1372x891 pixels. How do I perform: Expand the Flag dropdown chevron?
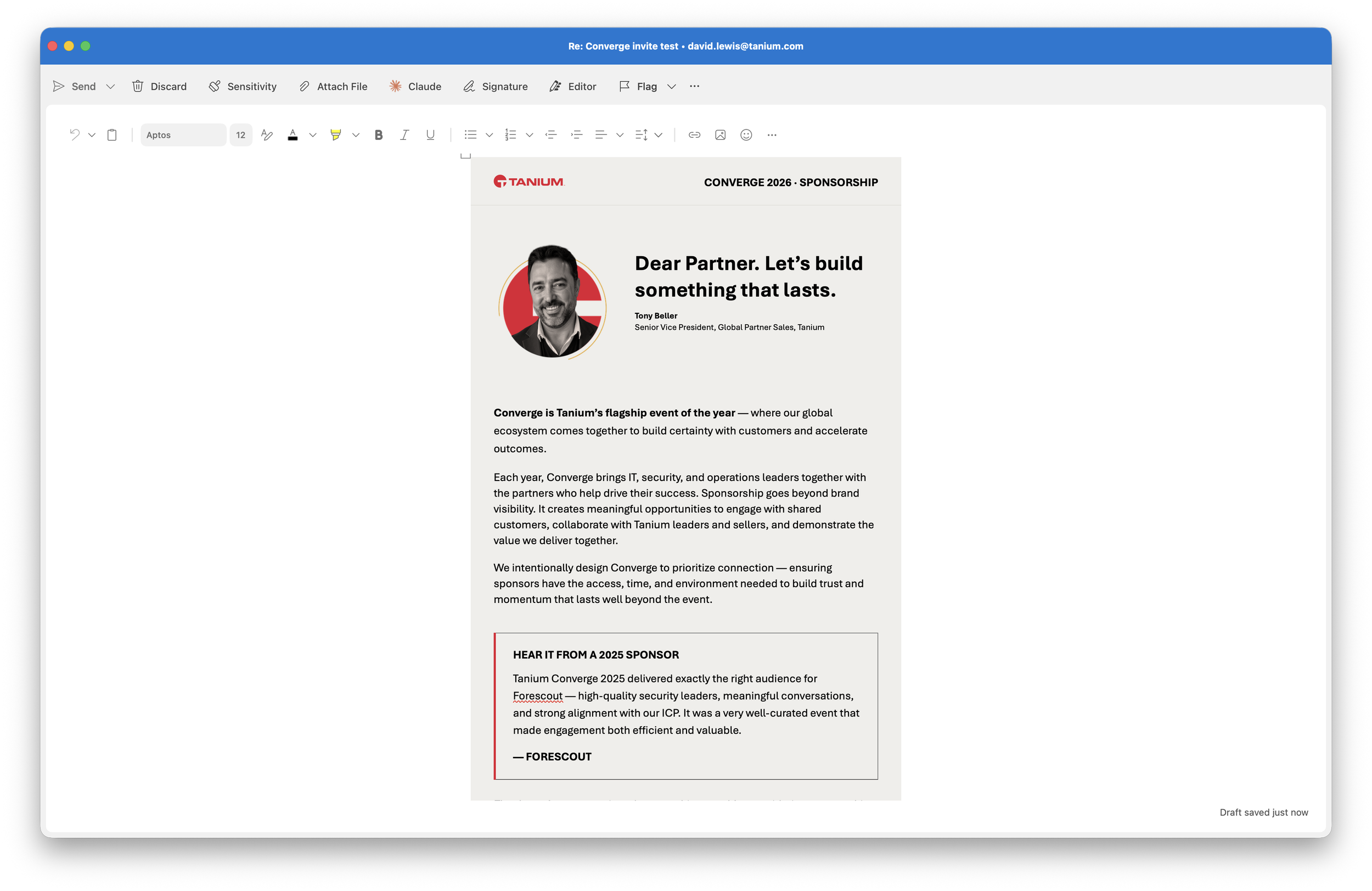point(672,87)
